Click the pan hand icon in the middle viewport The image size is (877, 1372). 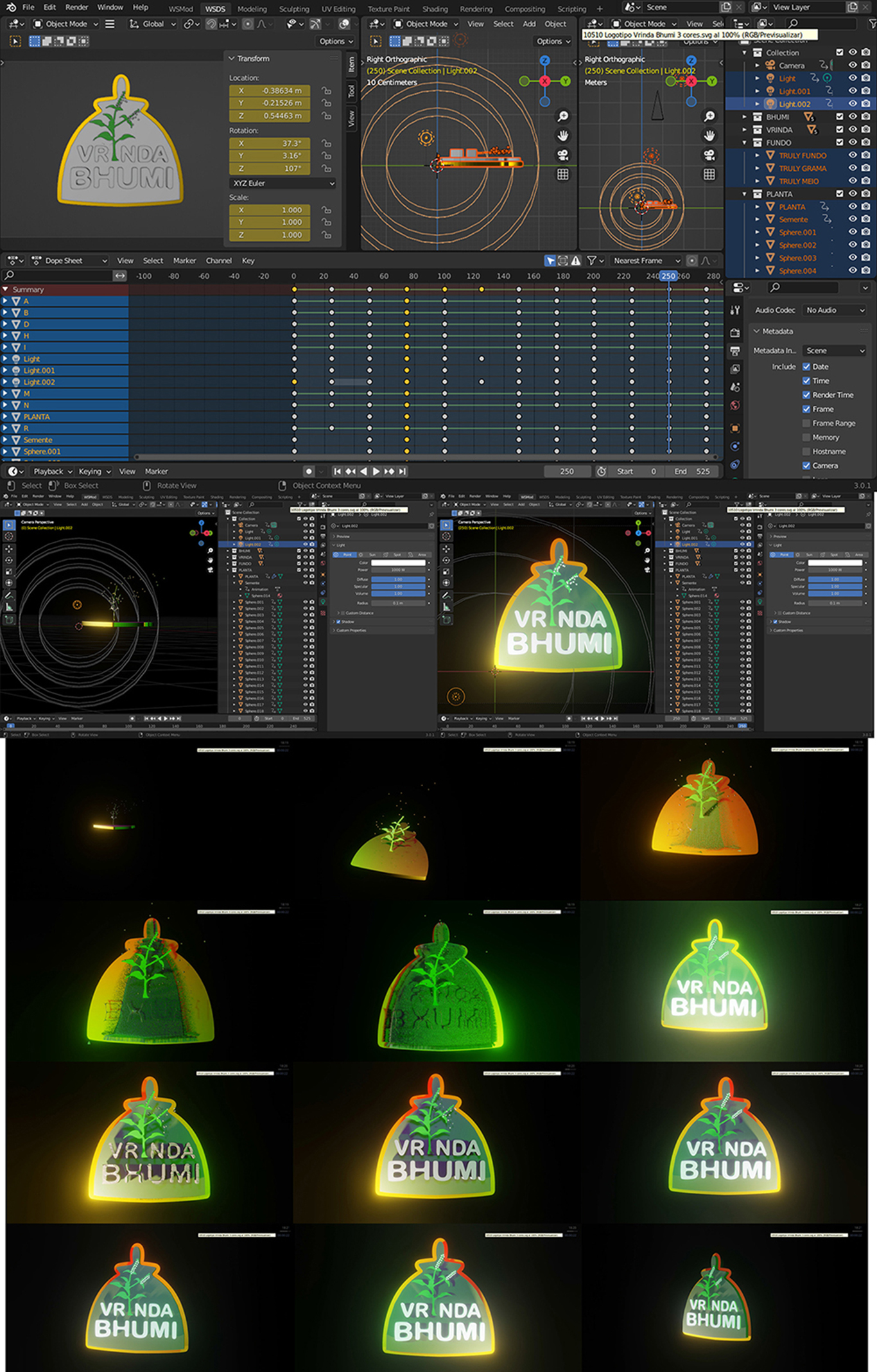point(563,136)
